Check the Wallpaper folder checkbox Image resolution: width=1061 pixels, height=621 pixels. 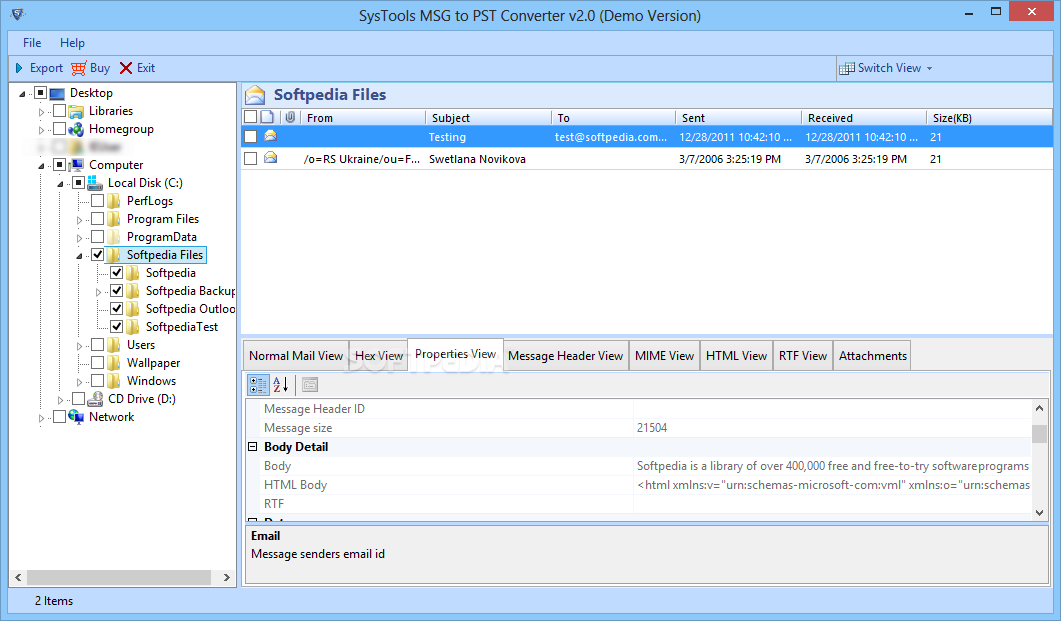(97, 363)
